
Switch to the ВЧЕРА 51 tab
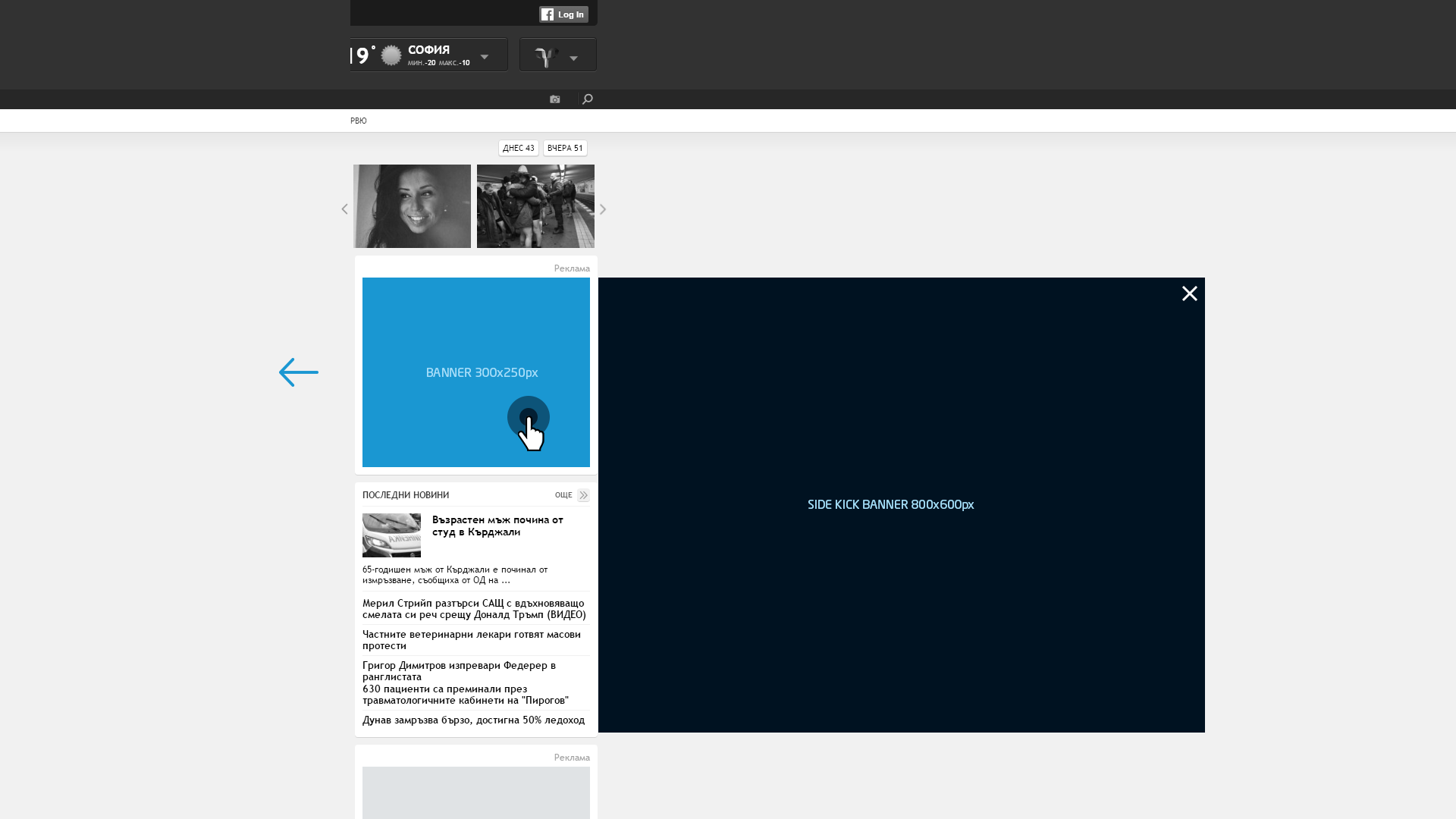[565, 148]
